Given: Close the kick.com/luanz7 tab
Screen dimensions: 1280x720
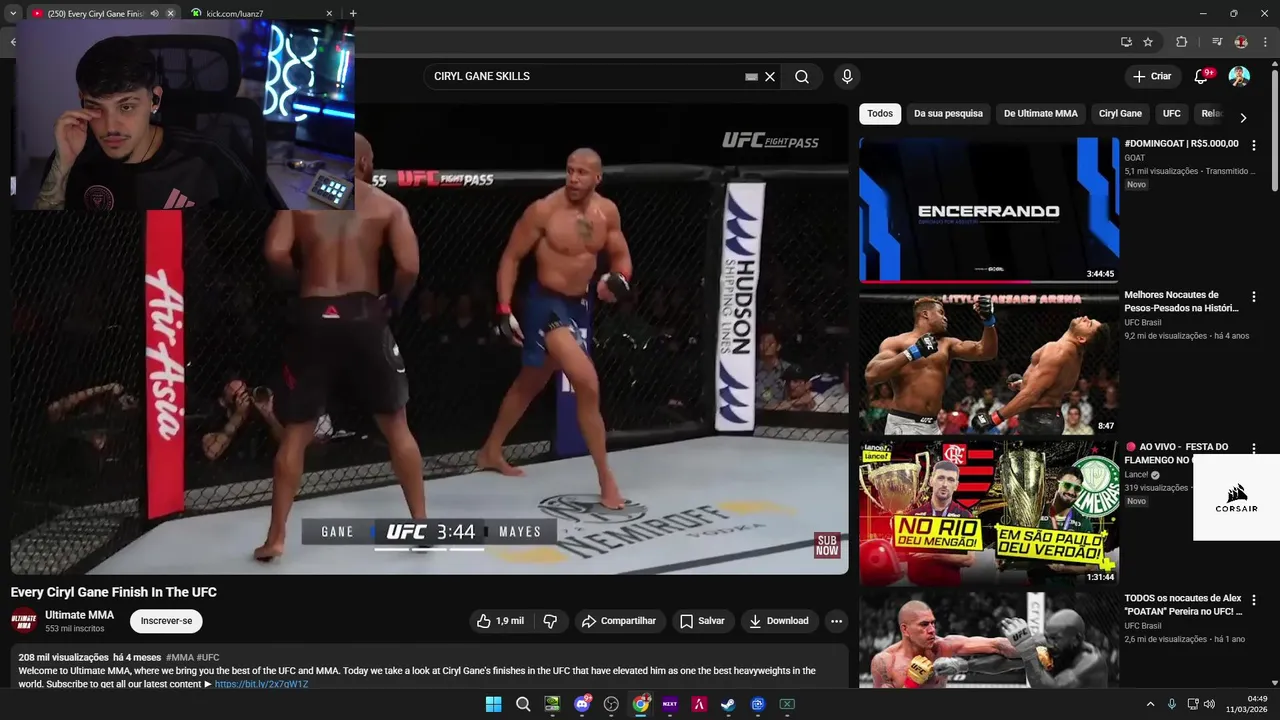Looking at the screenshot, I should coord(329,14).
